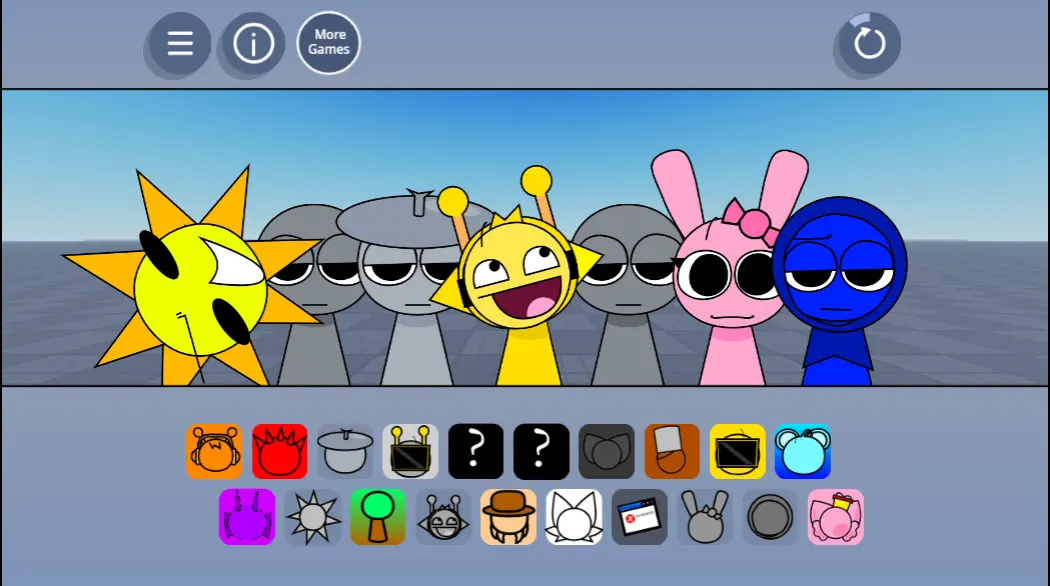1050x586 pixels.
Task: Select the light blue bear-eared icon
Action: click(803, 452)
